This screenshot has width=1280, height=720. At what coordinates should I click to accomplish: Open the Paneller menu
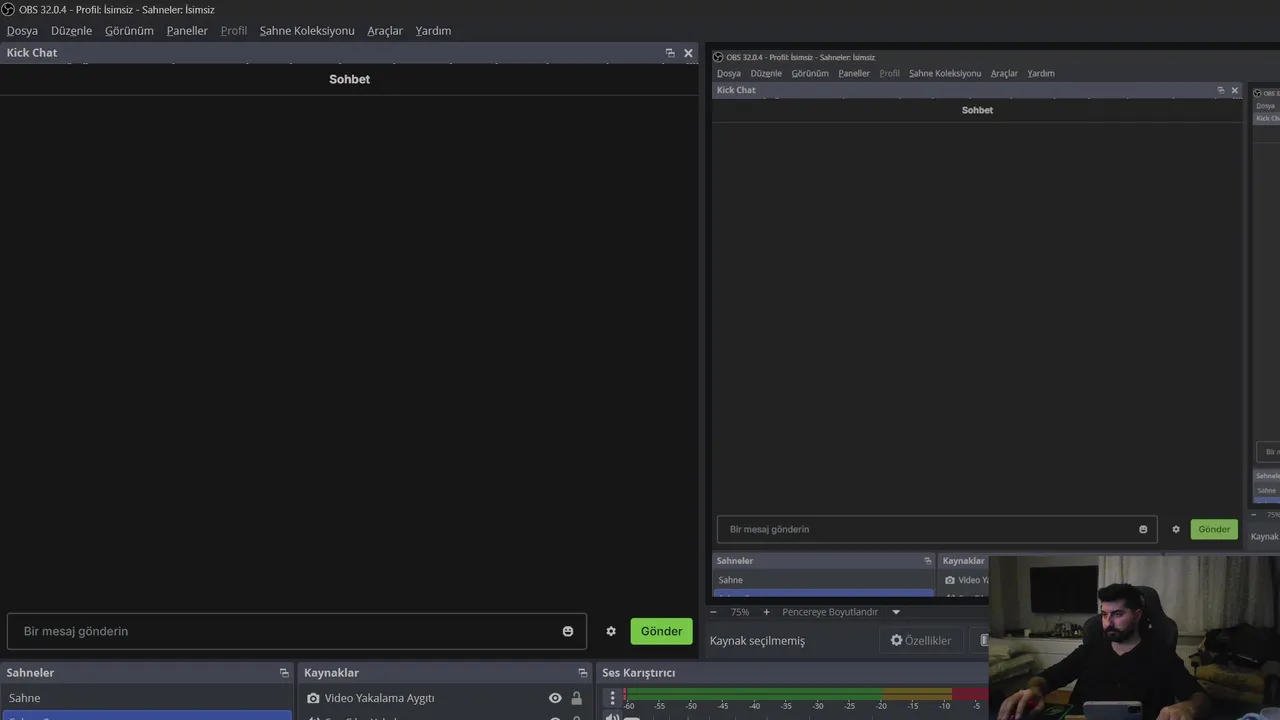[x=187, y=31]
